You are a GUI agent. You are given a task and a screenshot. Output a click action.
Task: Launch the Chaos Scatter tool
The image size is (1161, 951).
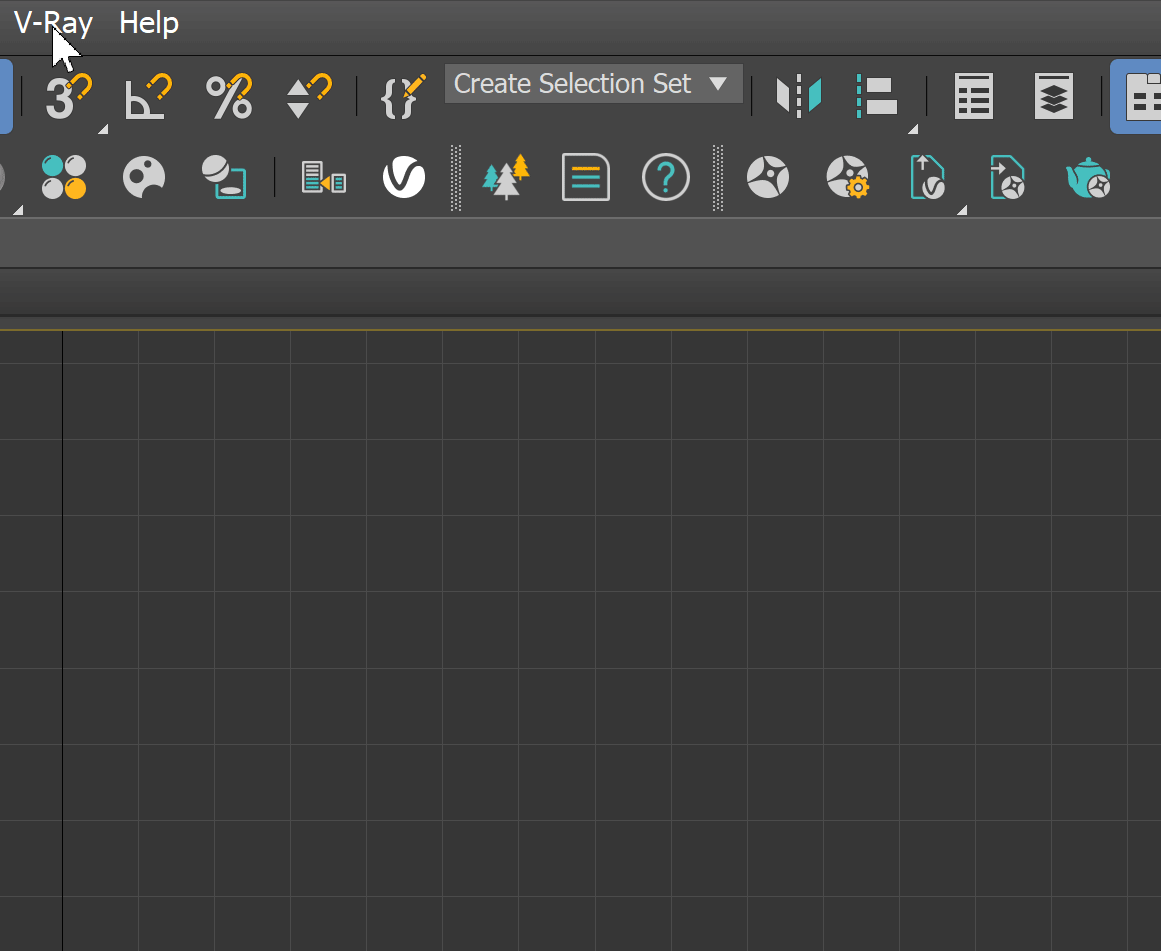point(505,178)
